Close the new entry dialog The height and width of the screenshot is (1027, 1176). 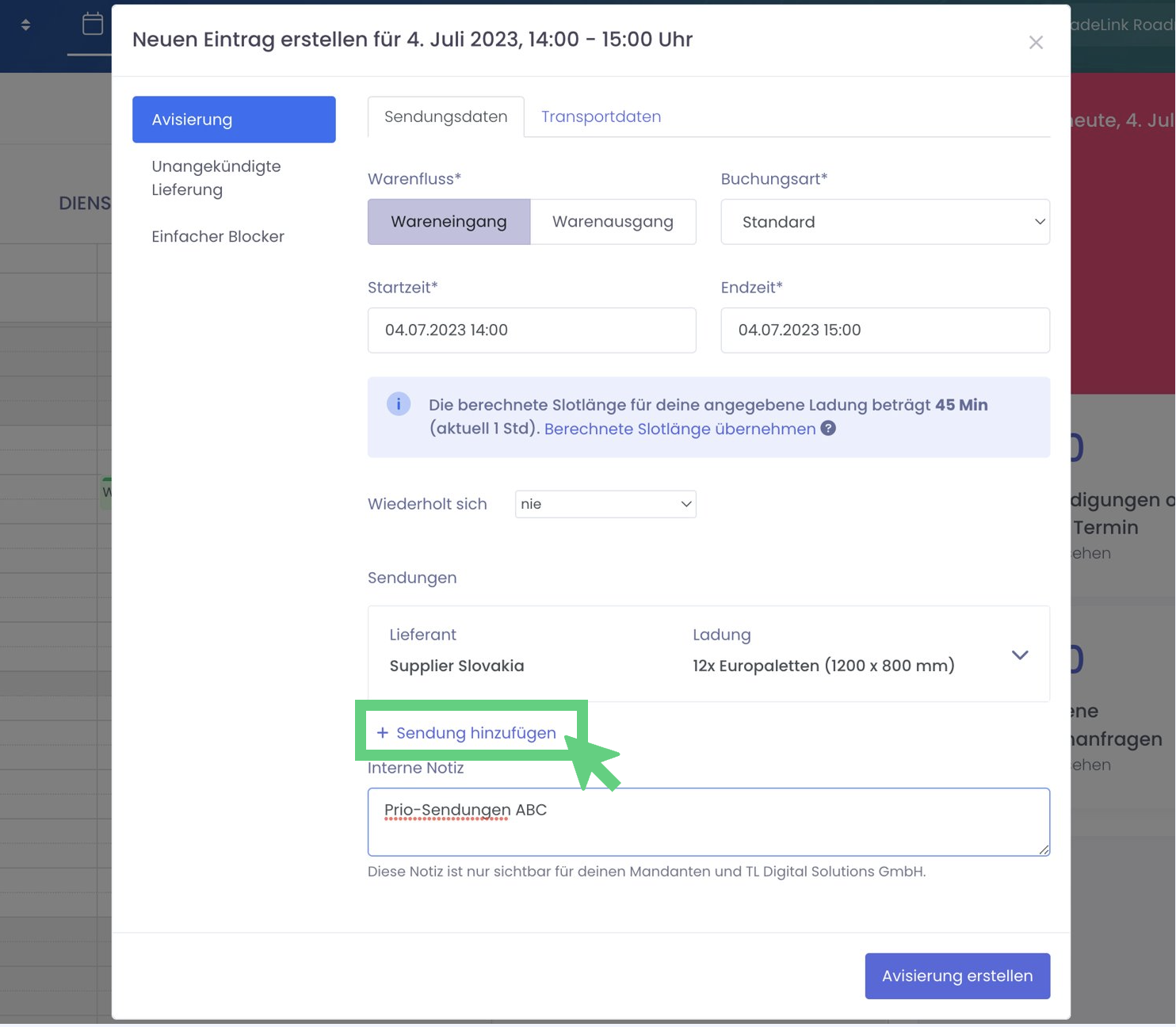(1035, 43)
